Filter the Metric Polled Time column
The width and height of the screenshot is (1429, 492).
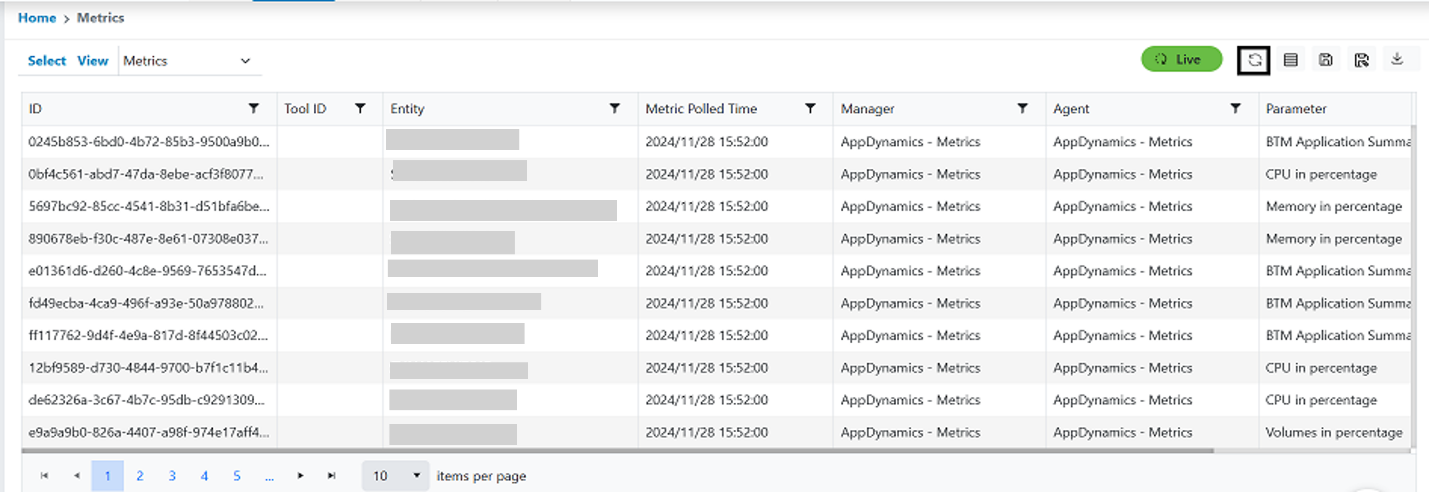click(810, 108)
